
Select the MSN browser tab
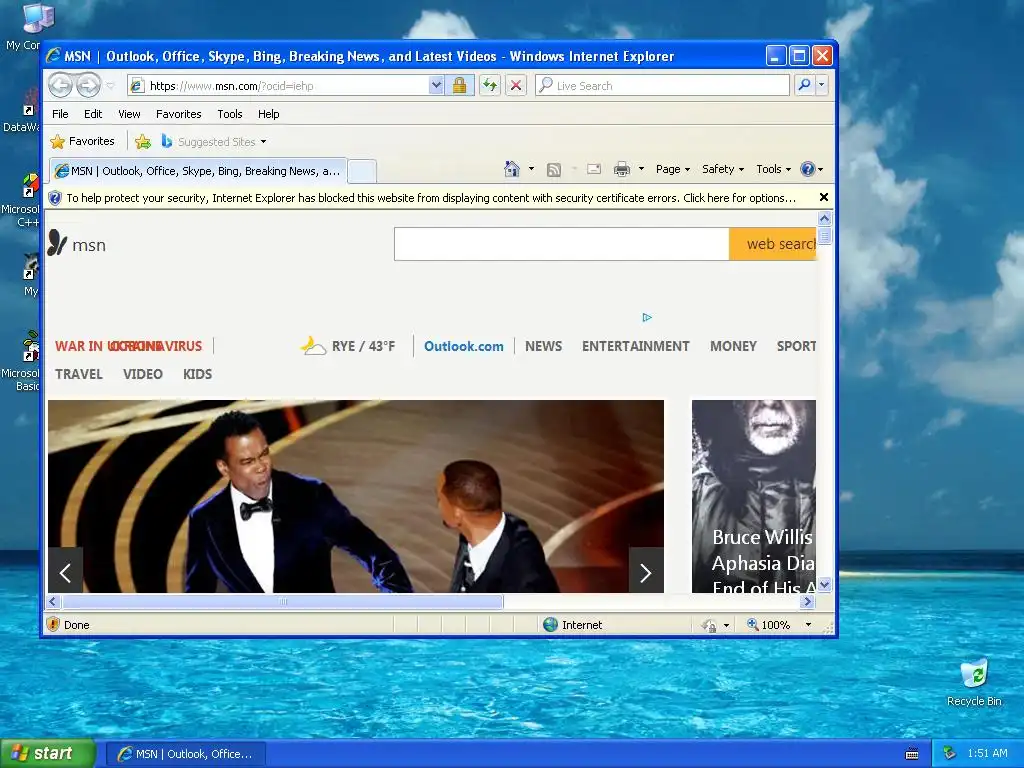(198, 171)
